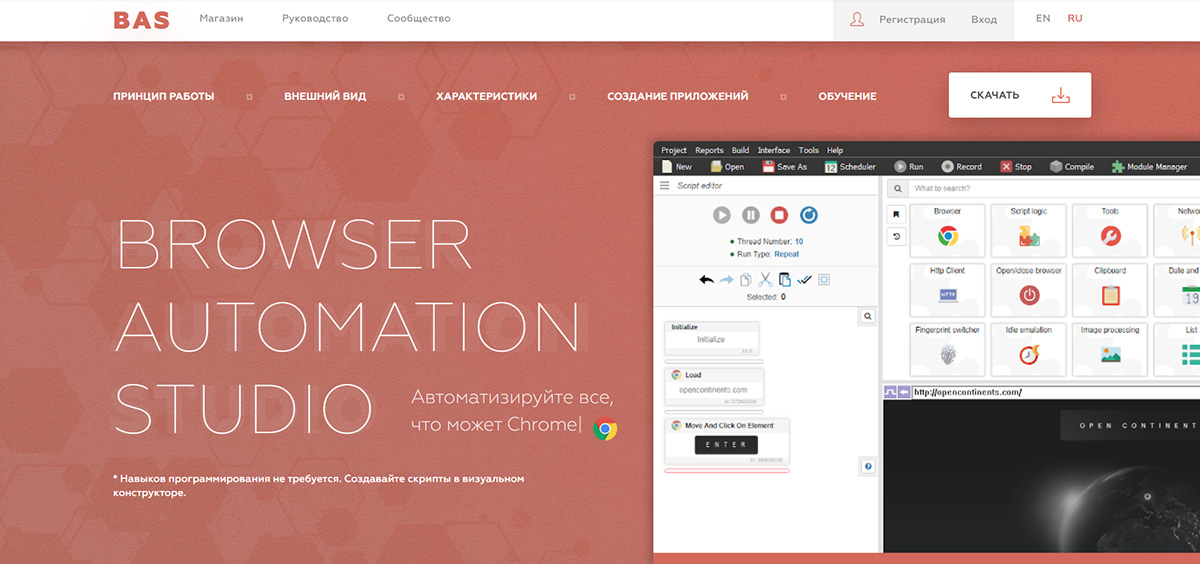Go to СОЗДАНИЕ ПРИЛОЖЕНИЙ section
Image resolution: width=1200 pixels, height=564 pixels.
(678, 97)
